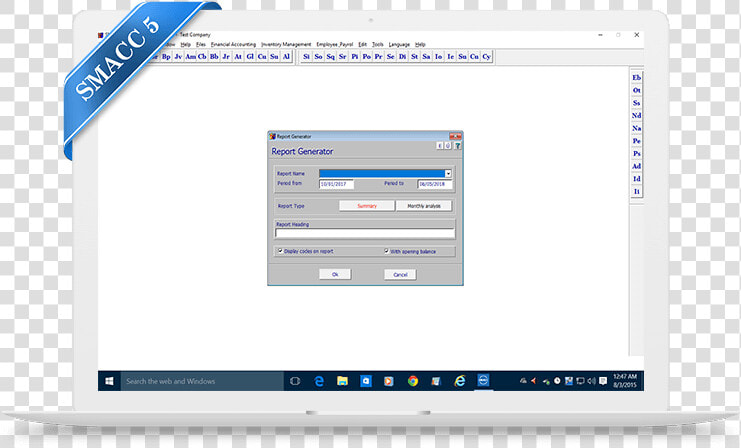Viewport: 741px width, 448px height.
Task: Open the Files menu
Action: (x=201, y=44)
